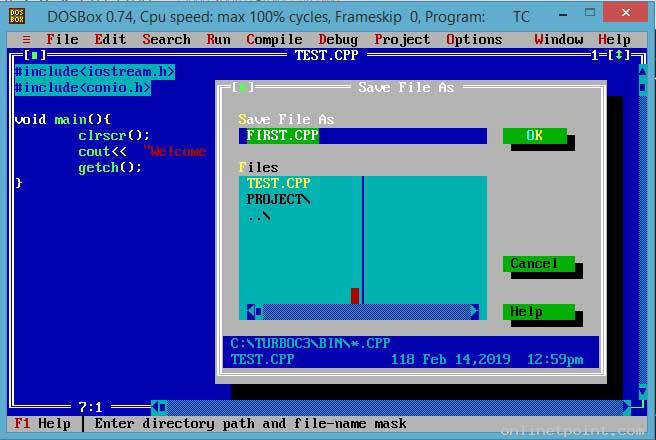The image size is (656, 440).
Task: Click the editor horizontal scrollbar track
Action: 395,407
